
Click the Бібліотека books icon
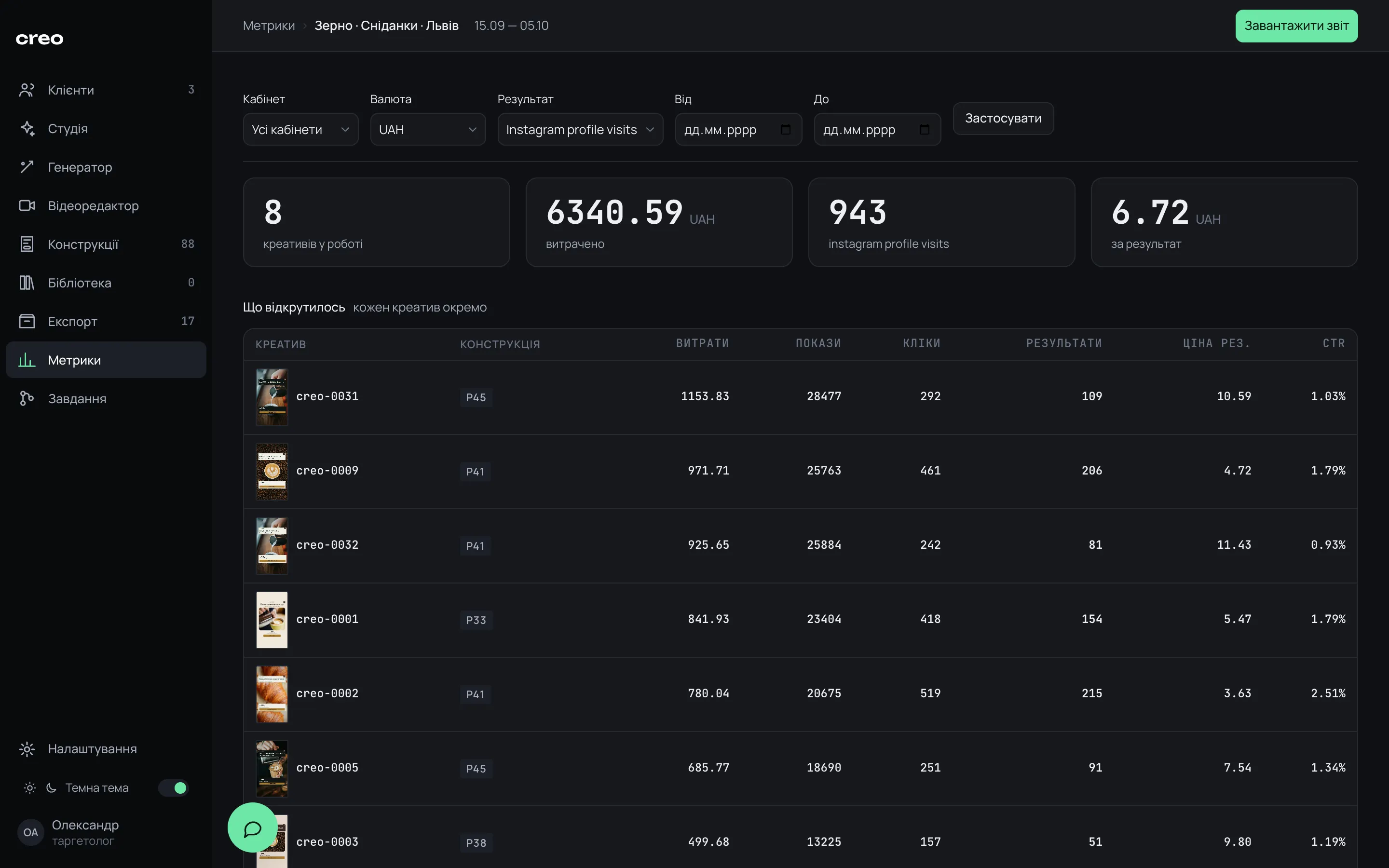coord(27,283)
